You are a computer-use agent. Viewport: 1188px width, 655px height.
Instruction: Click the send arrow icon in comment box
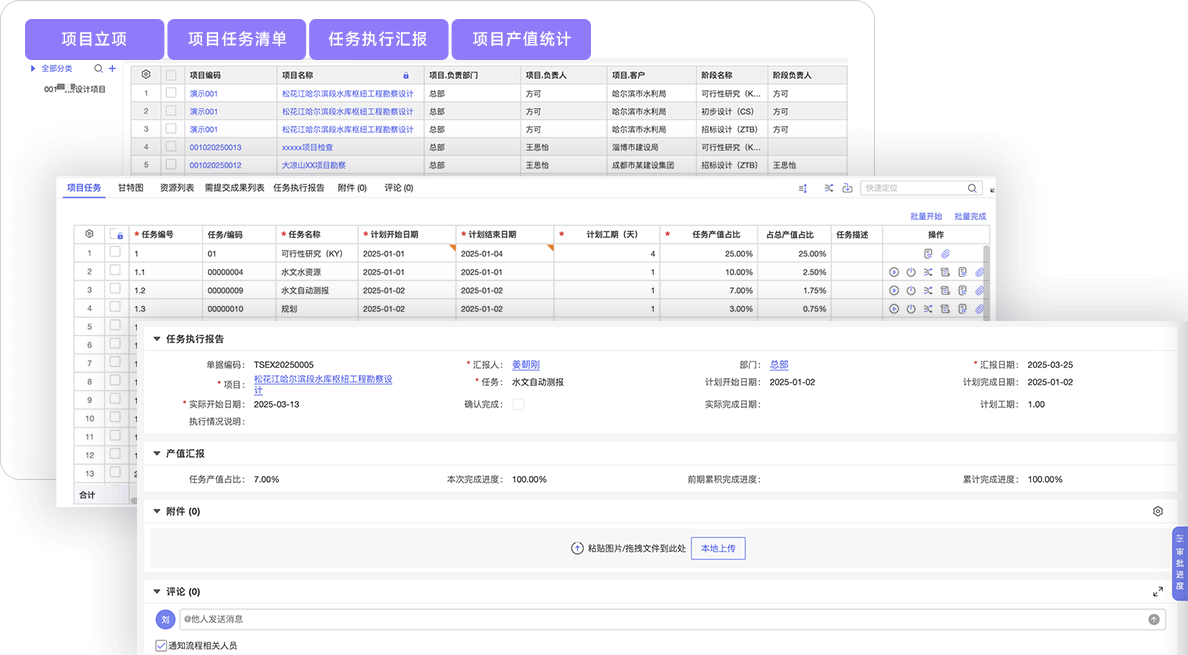(1155, 620)
